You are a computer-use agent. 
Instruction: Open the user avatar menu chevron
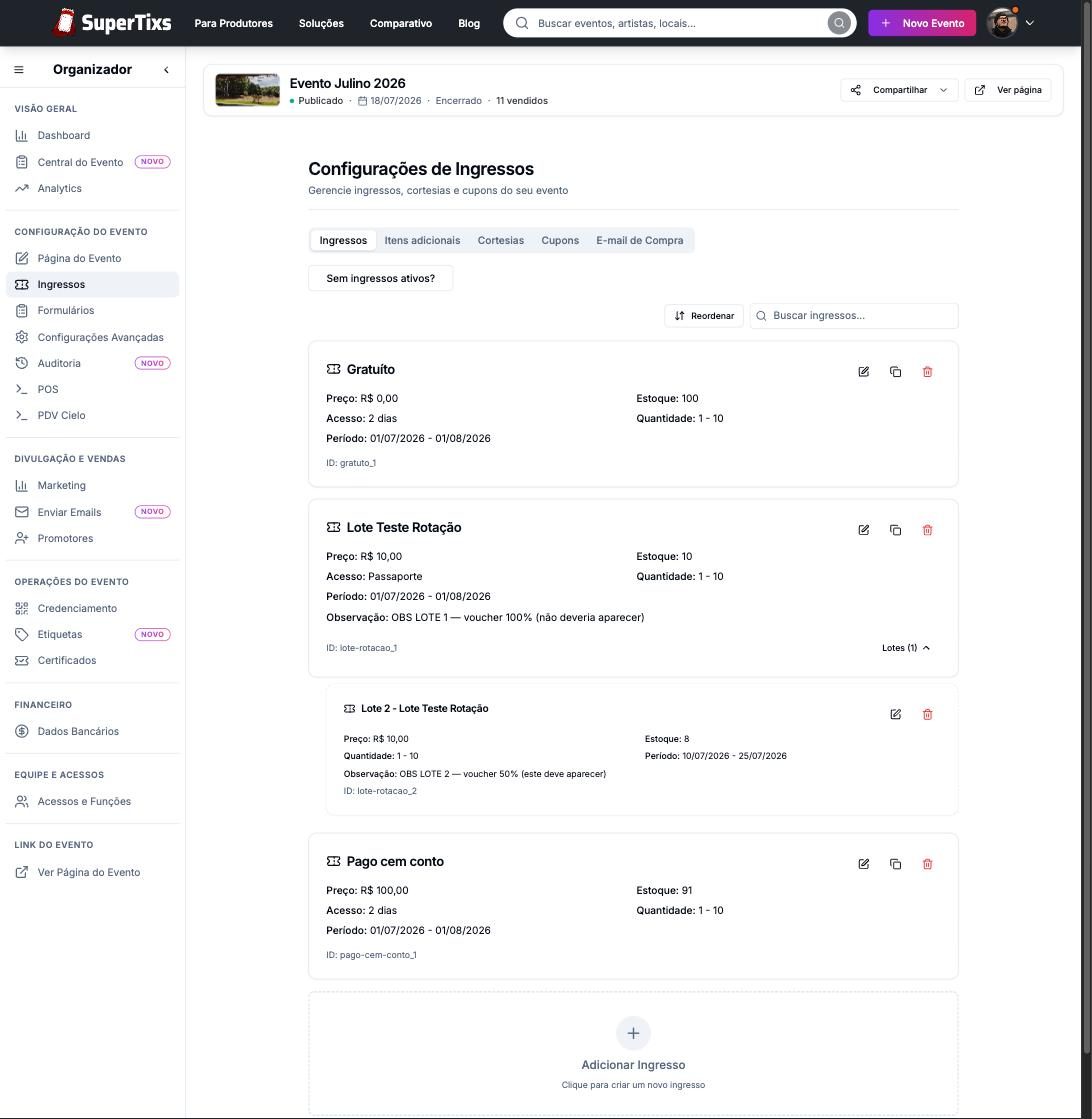pyautogui.click(x=1030, y=23)
